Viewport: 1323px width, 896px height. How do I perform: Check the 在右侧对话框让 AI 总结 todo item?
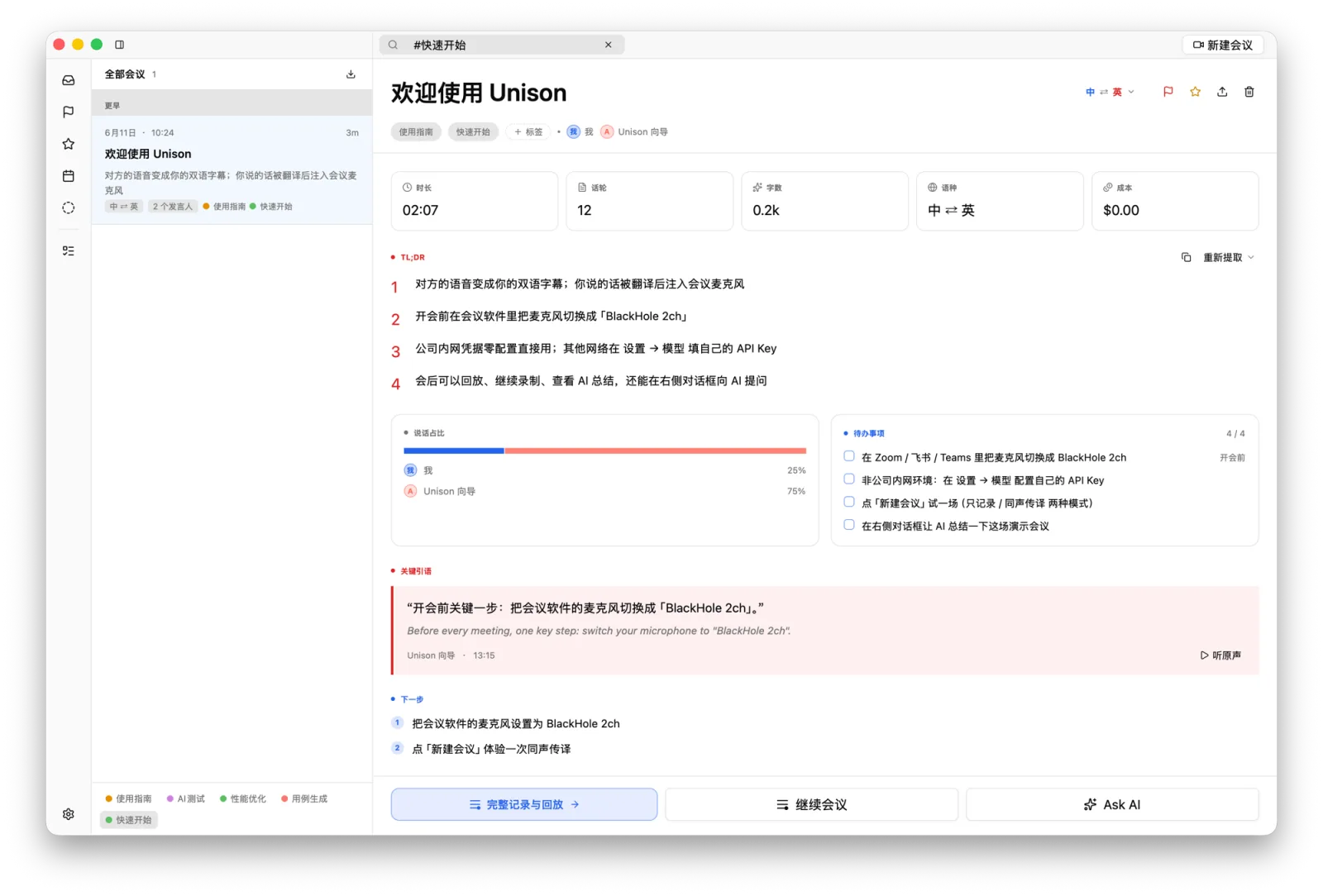click(x=849, y=525)
